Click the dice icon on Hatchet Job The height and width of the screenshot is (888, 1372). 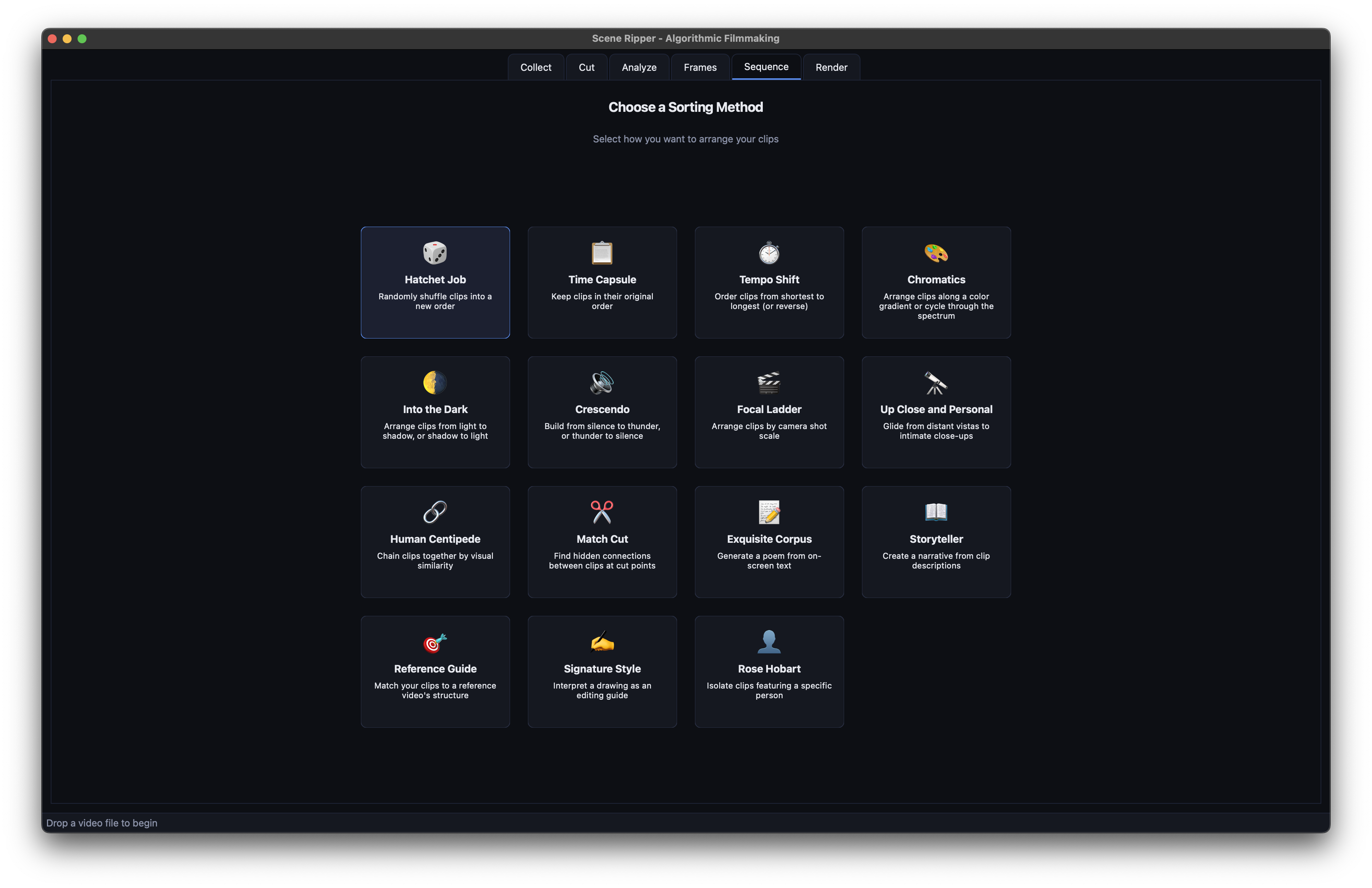click(x=435, y=253)
